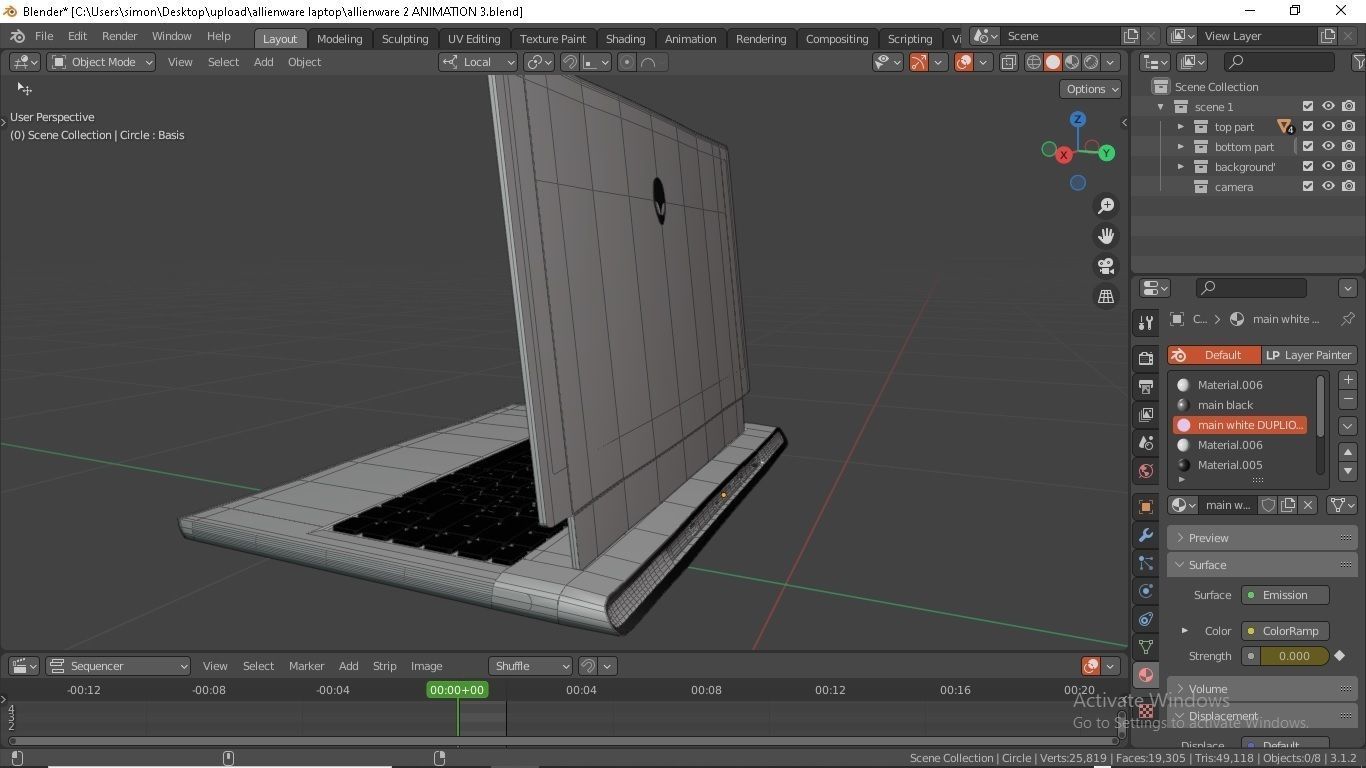Viewport: 1366px width, 768px height.
Task: Expand the 'bottom part' collection
Action: pyautogui.click(x=1181, y=147)
